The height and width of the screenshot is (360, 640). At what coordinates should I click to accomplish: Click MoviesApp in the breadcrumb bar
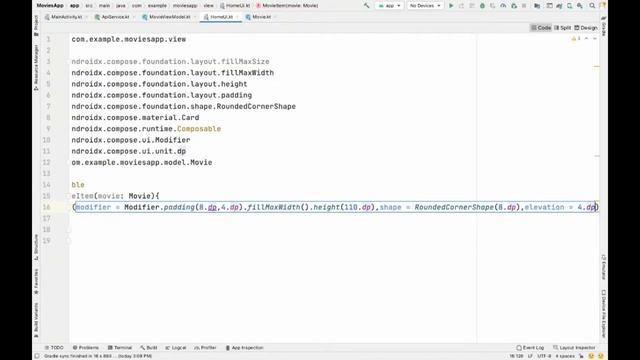[x=50, y=6]
